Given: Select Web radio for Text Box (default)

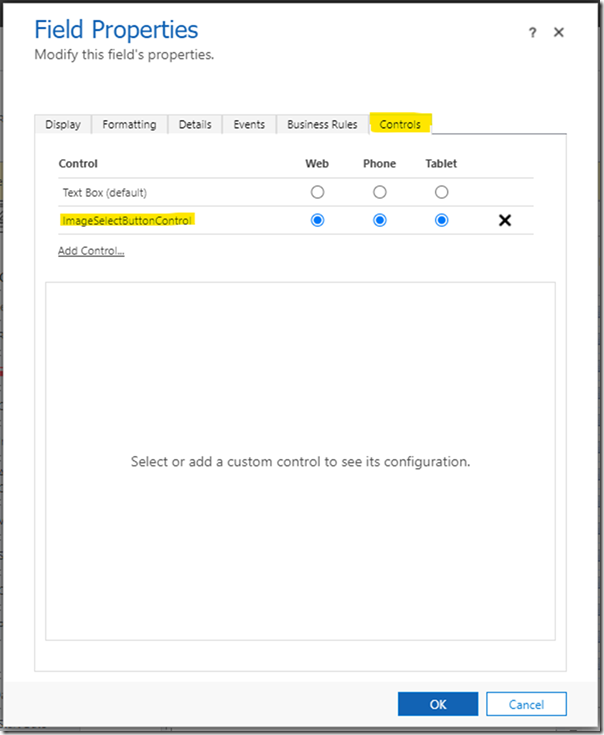Looking at the screenshot, I should (x=318, y=192).
